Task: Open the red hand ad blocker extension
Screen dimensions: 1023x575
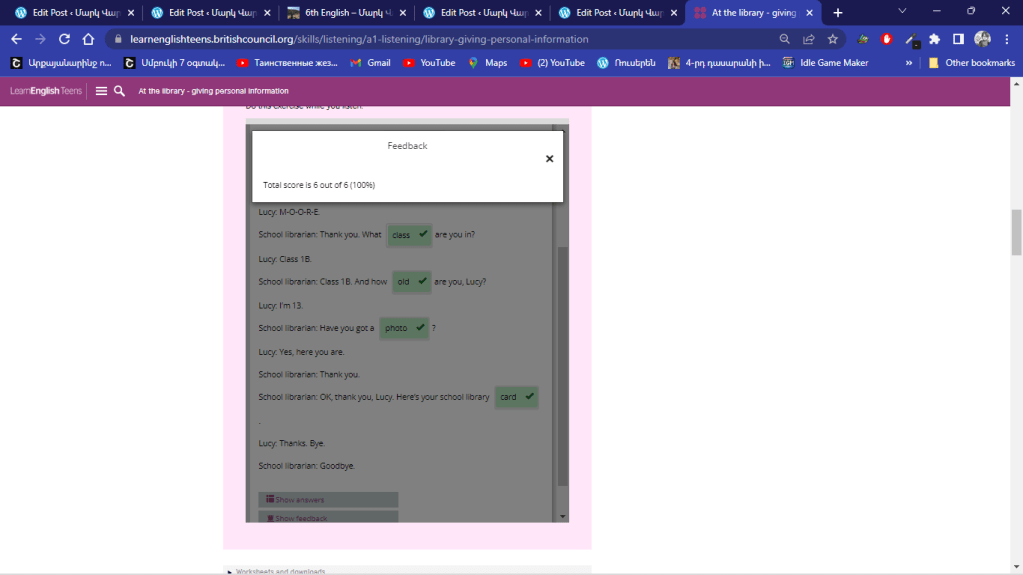Action: point(886,39)
